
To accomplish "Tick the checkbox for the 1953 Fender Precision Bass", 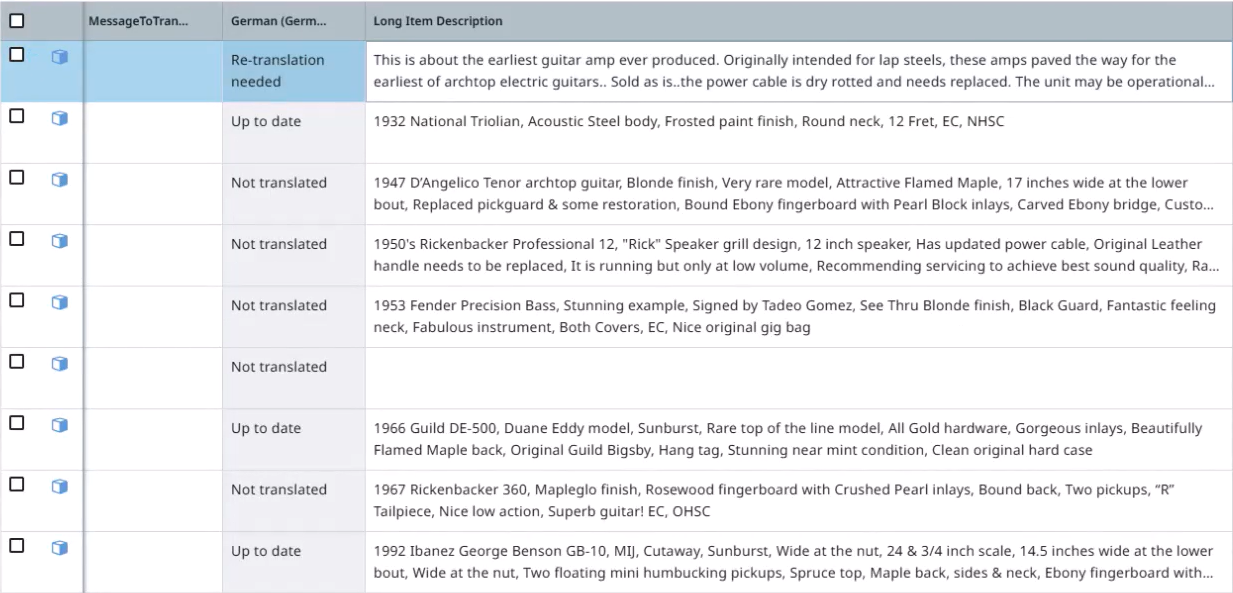I will [16, 300].
